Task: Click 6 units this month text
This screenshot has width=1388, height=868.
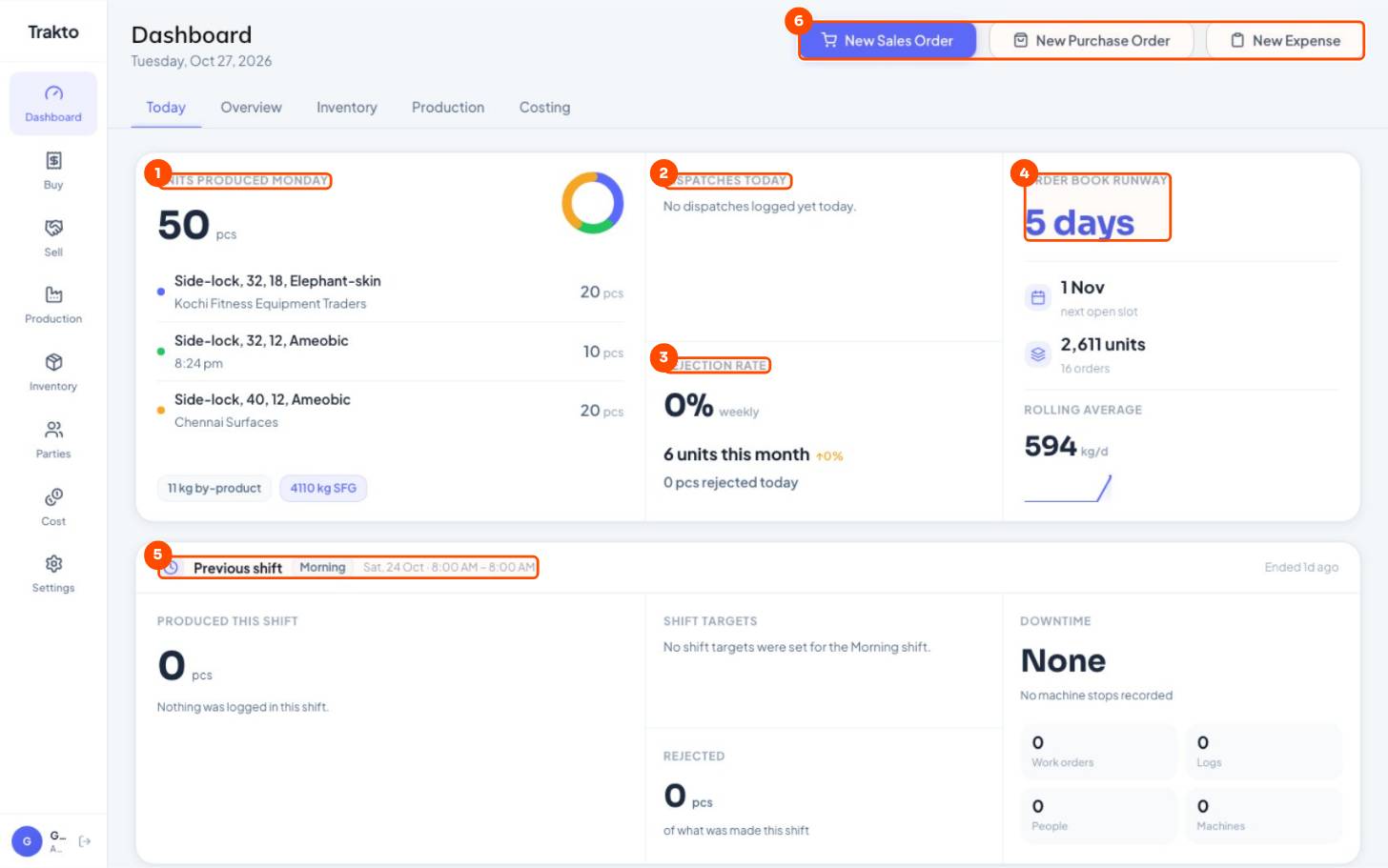Action: [736, 454]
